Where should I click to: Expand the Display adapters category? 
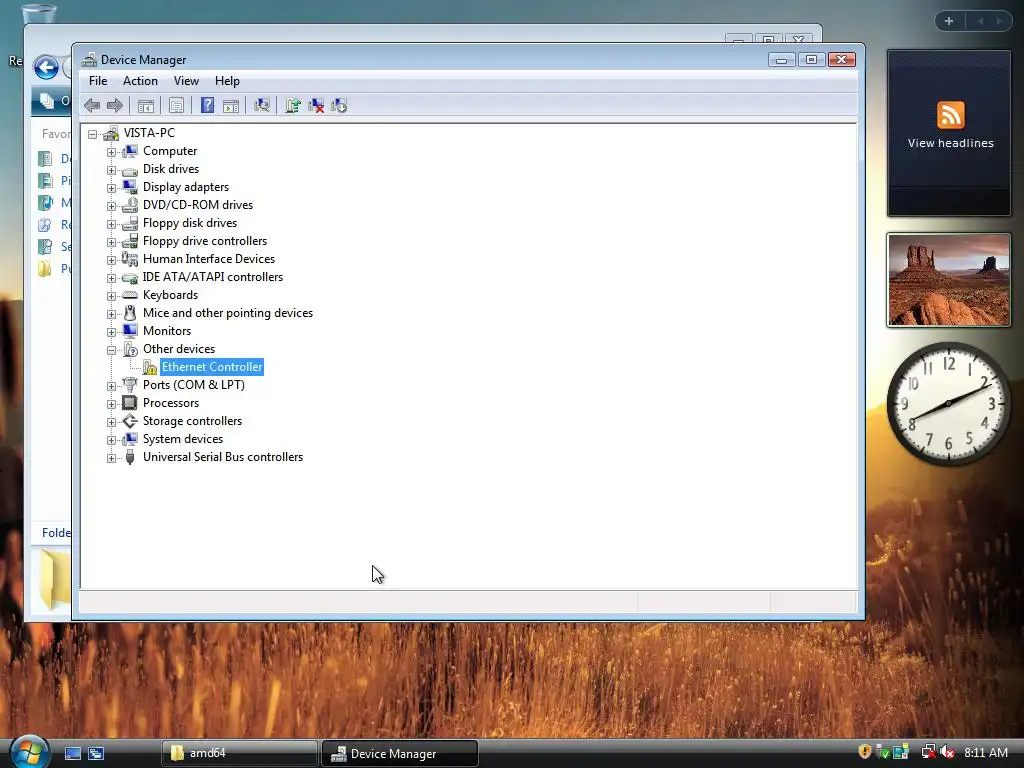tap(112, 188)
